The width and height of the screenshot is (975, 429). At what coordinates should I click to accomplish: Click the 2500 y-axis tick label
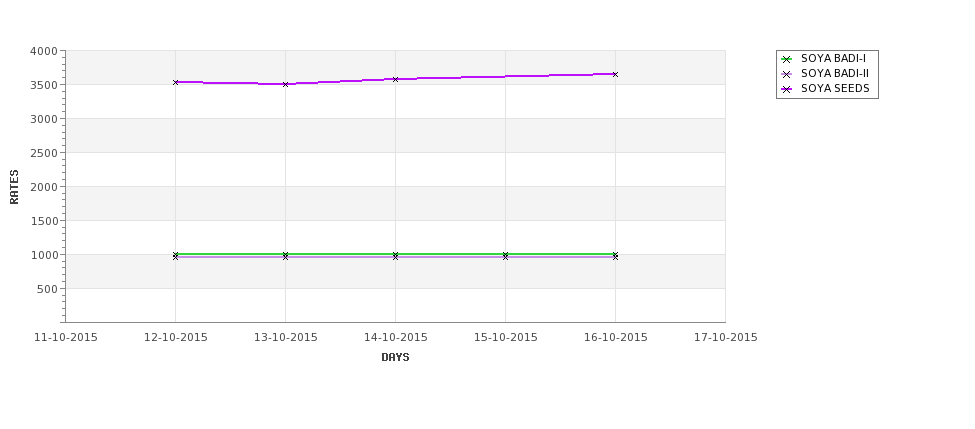44,153
